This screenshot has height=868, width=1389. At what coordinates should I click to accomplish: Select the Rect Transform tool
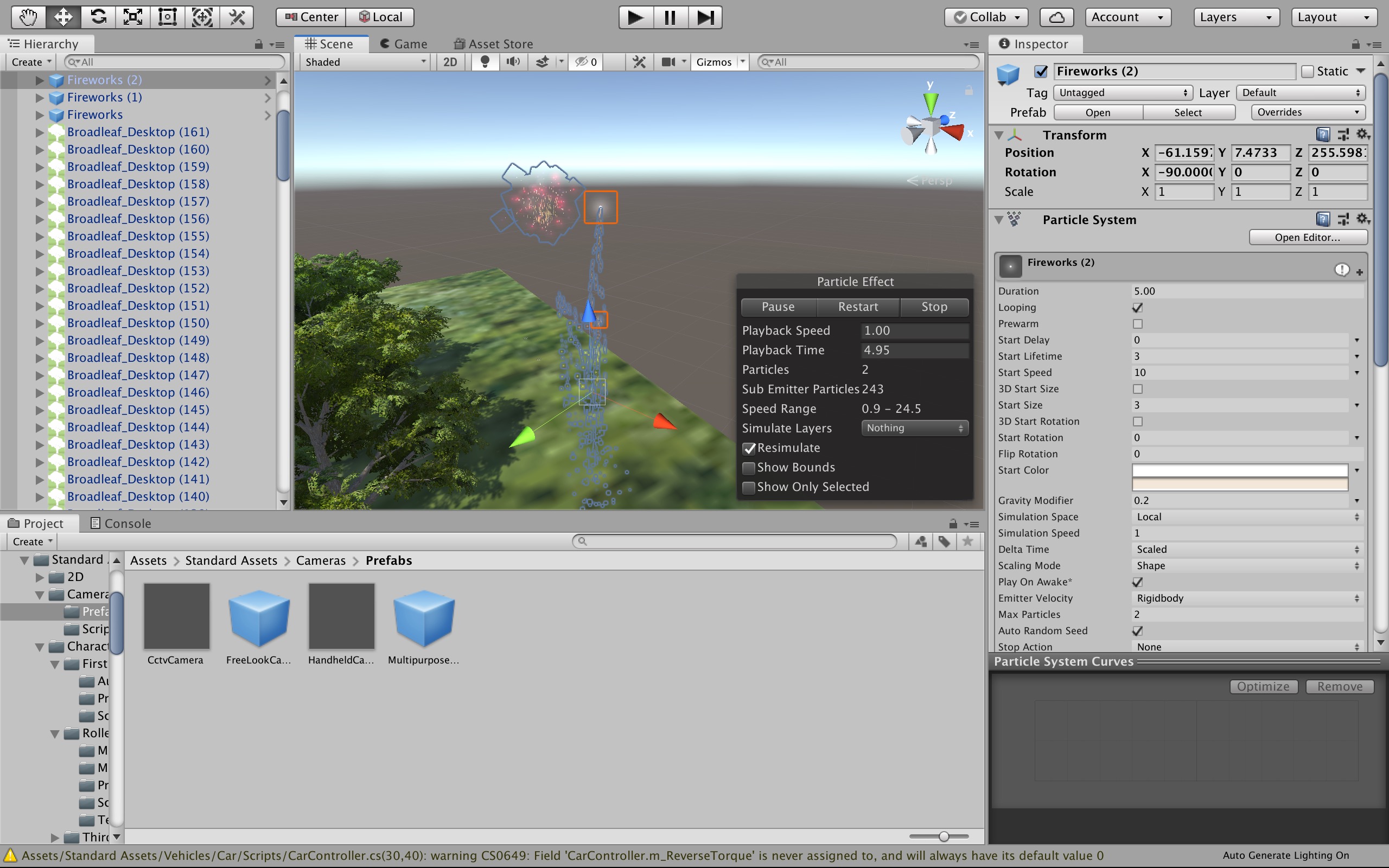click(167, 17)
